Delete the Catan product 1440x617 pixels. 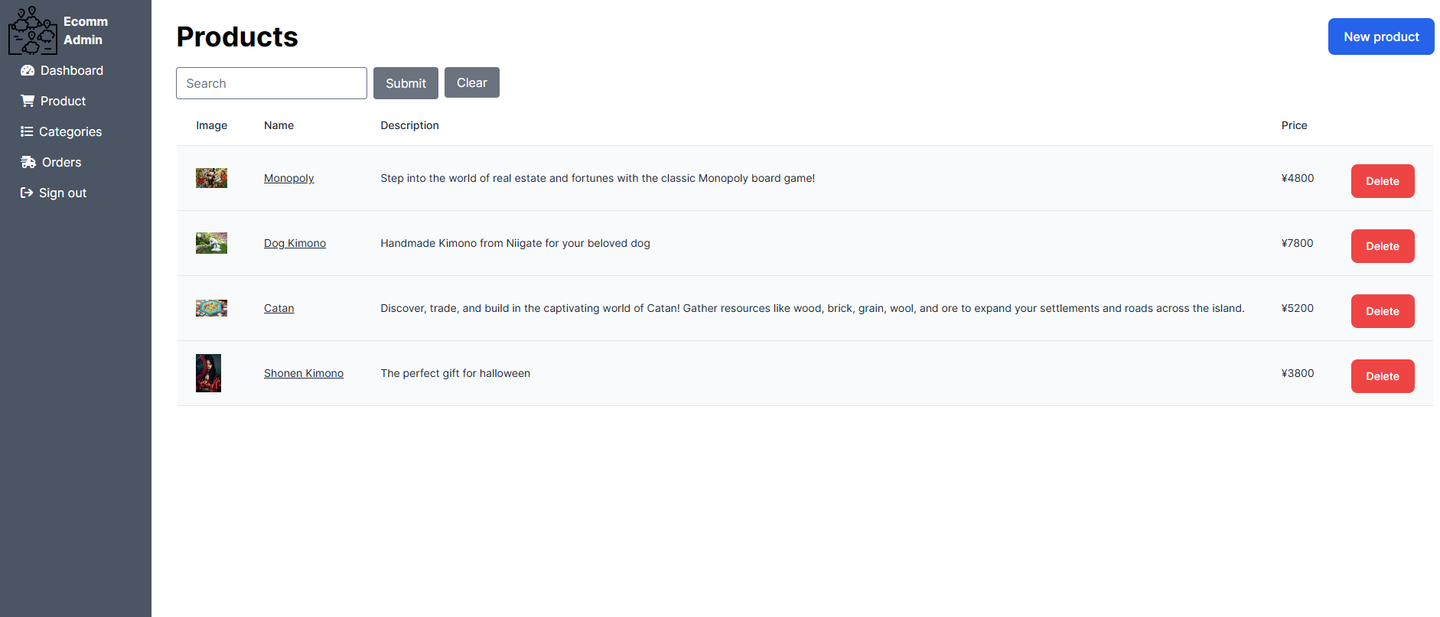point(1382,311)
